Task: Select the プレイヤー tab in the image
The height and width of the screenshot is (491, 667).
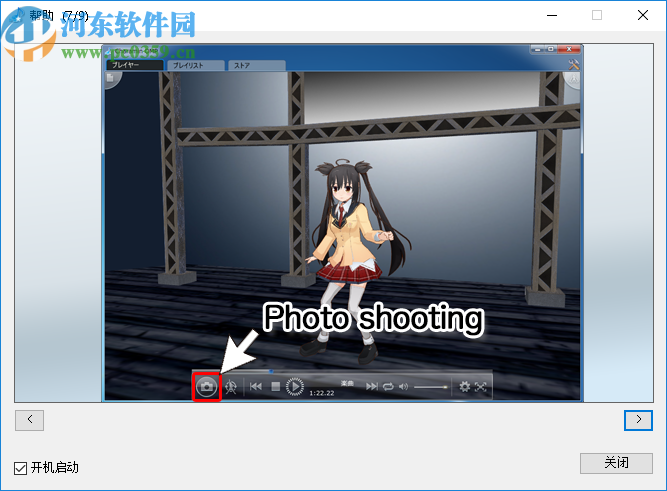Action: click(134, 65)
